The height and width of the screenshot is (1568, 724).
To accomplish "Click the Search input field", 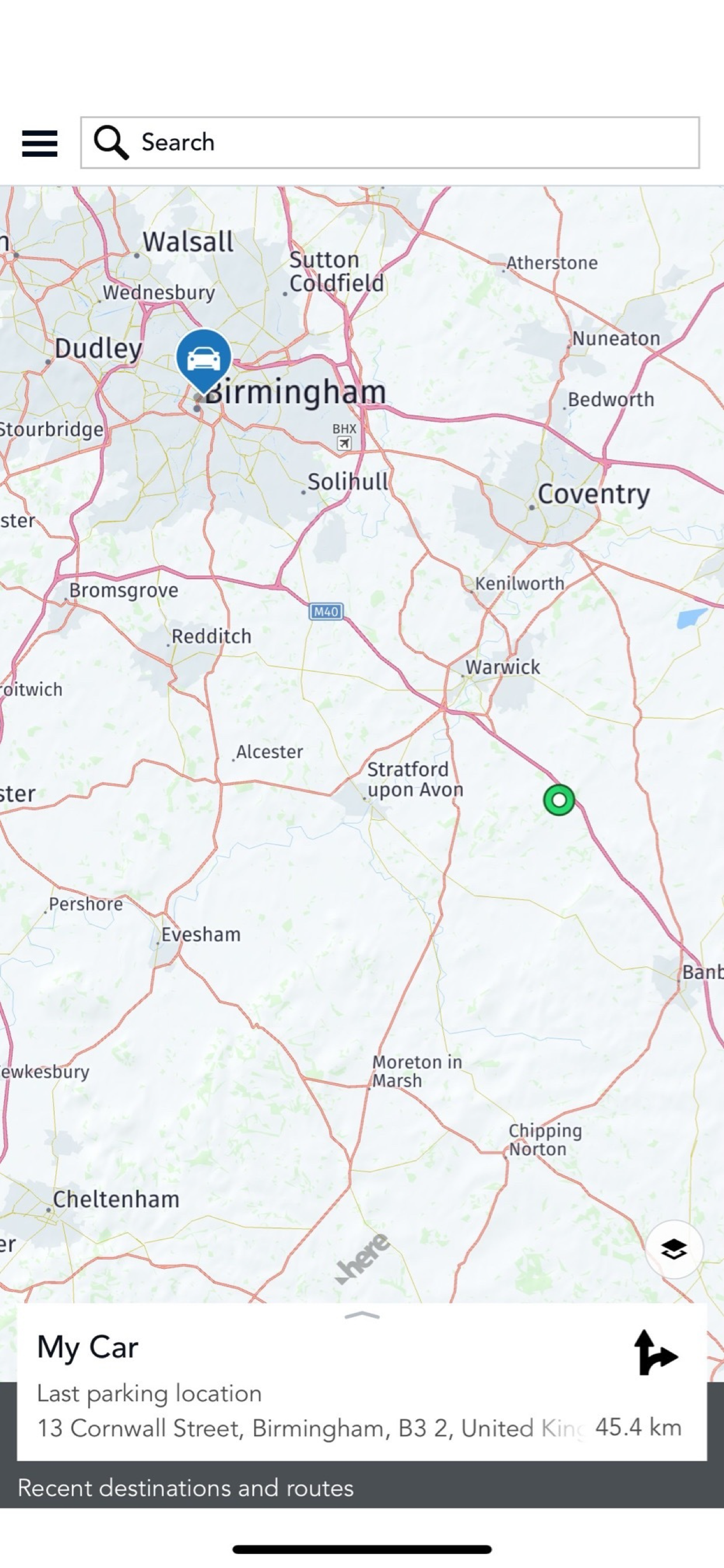I will [x=390, y=142].
